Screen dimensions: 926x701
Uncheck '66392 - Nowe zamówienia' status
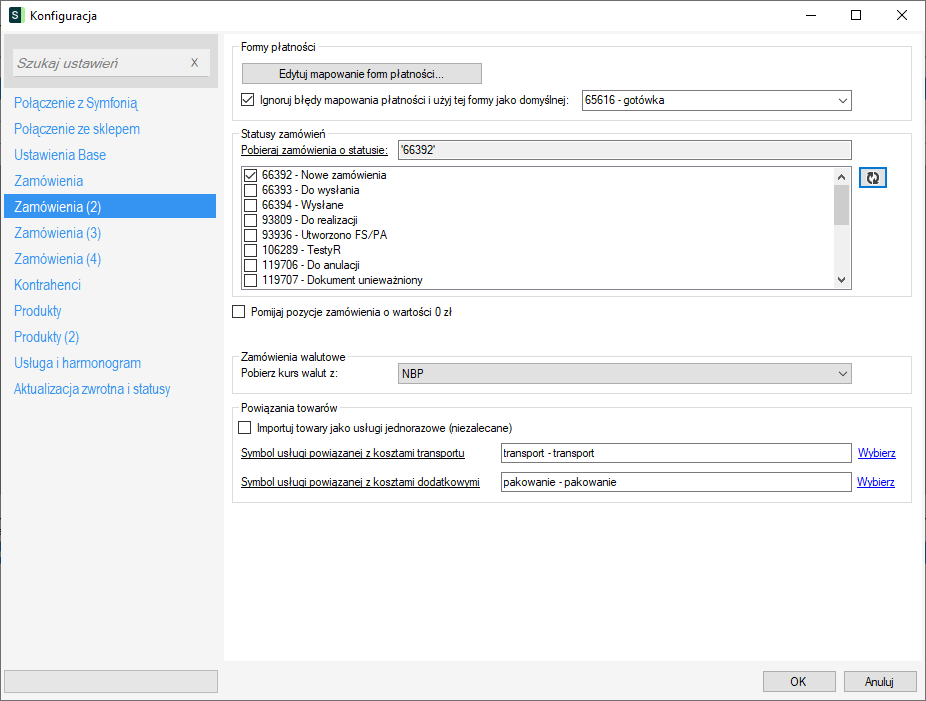250,175
